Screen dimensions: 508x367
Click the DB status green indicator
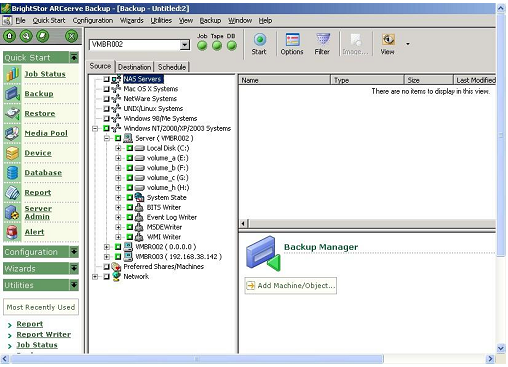[231, 46]
